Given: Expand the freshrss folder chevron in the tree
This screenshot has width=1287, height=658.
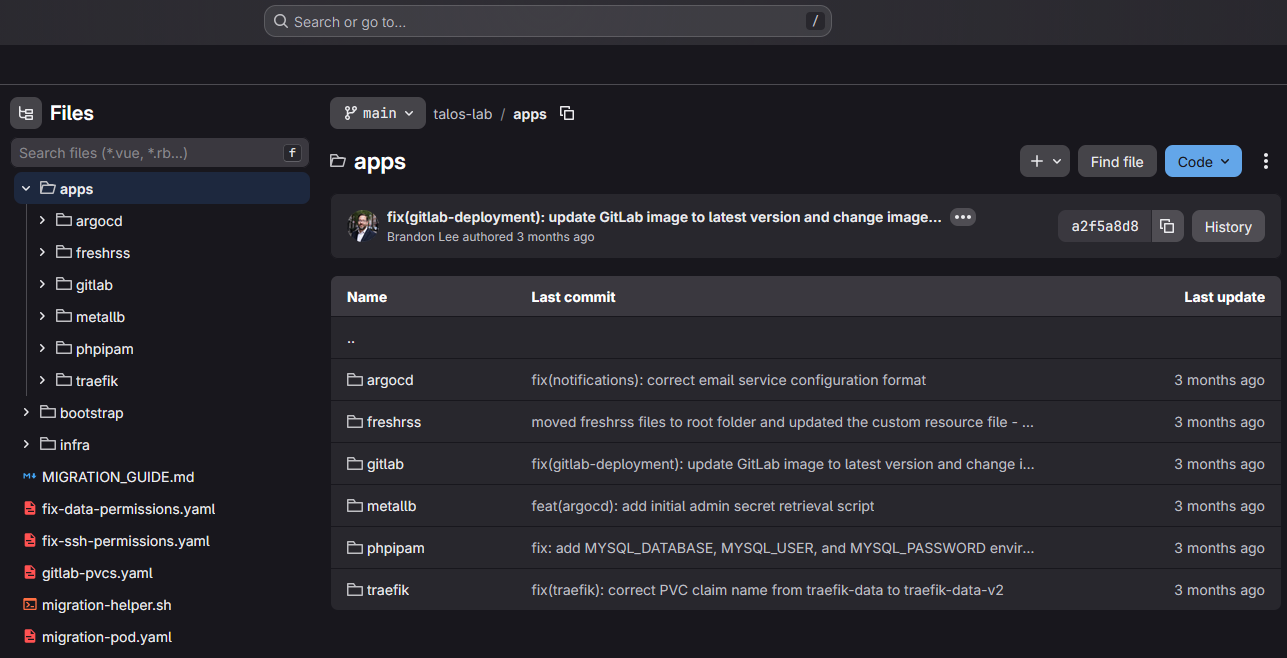Looking at the screenshot, I should point(42,252).
